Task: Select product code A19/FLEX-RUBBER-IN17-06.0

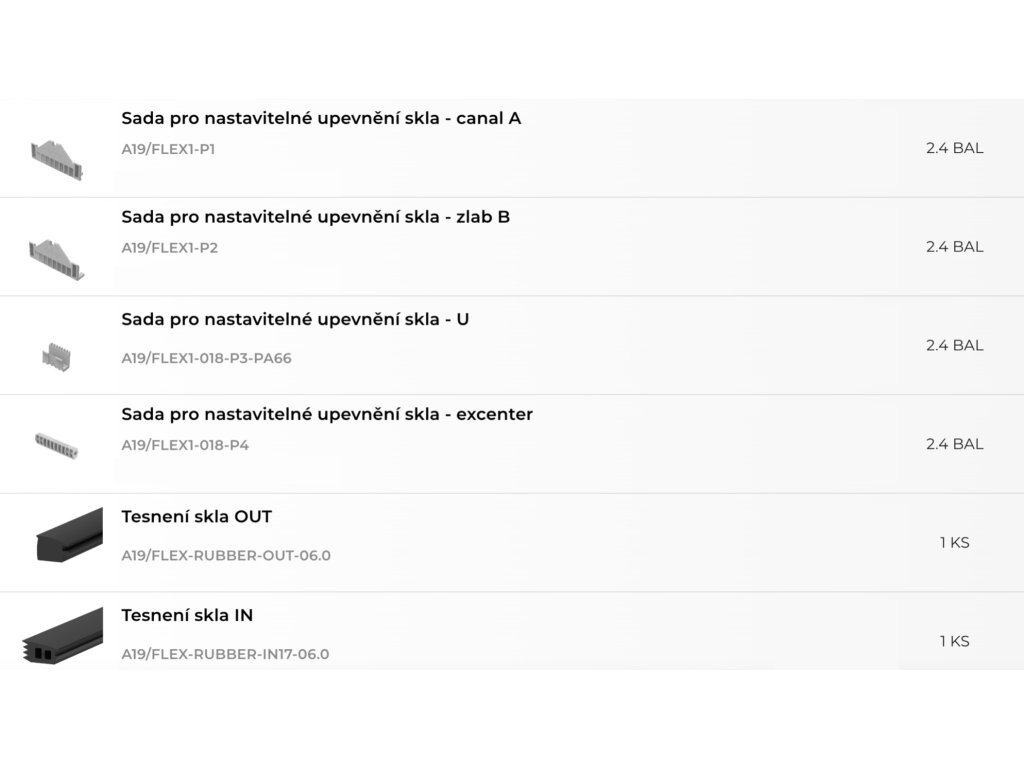Action: [x=225, y=654]
